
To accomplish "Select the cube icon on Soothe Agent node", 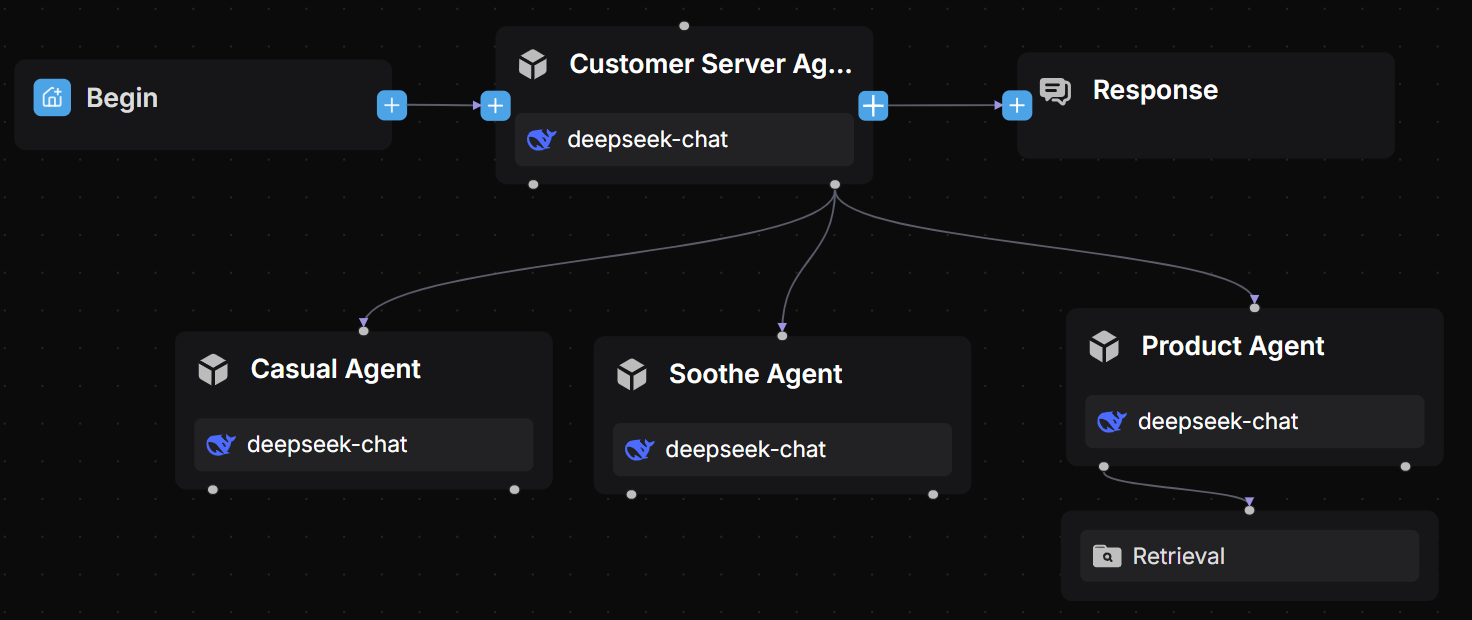I will pyautogui.click(x=631, y=374).
